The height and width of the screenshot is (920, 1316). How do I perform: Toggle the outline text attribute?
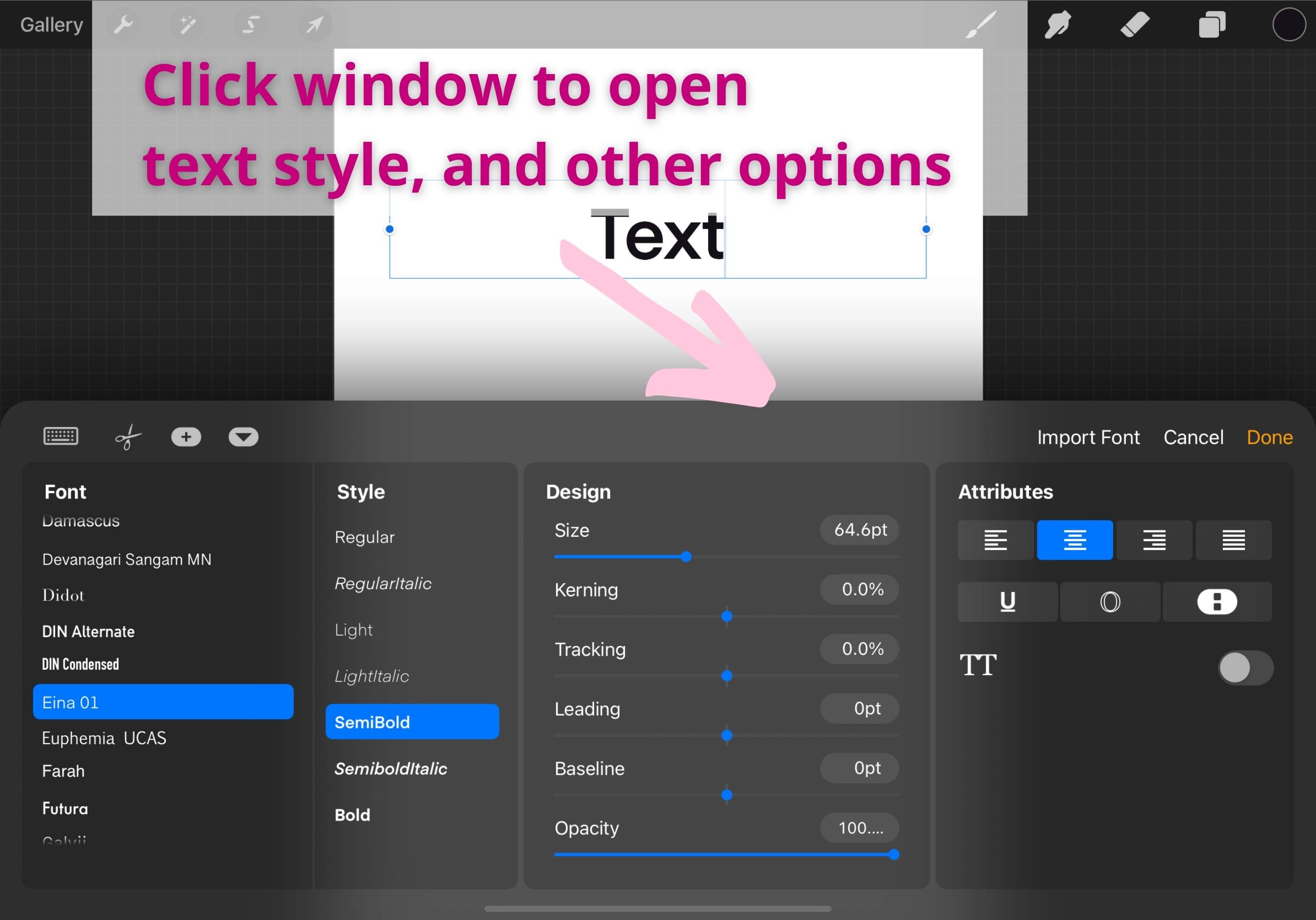coord(1110,601)
